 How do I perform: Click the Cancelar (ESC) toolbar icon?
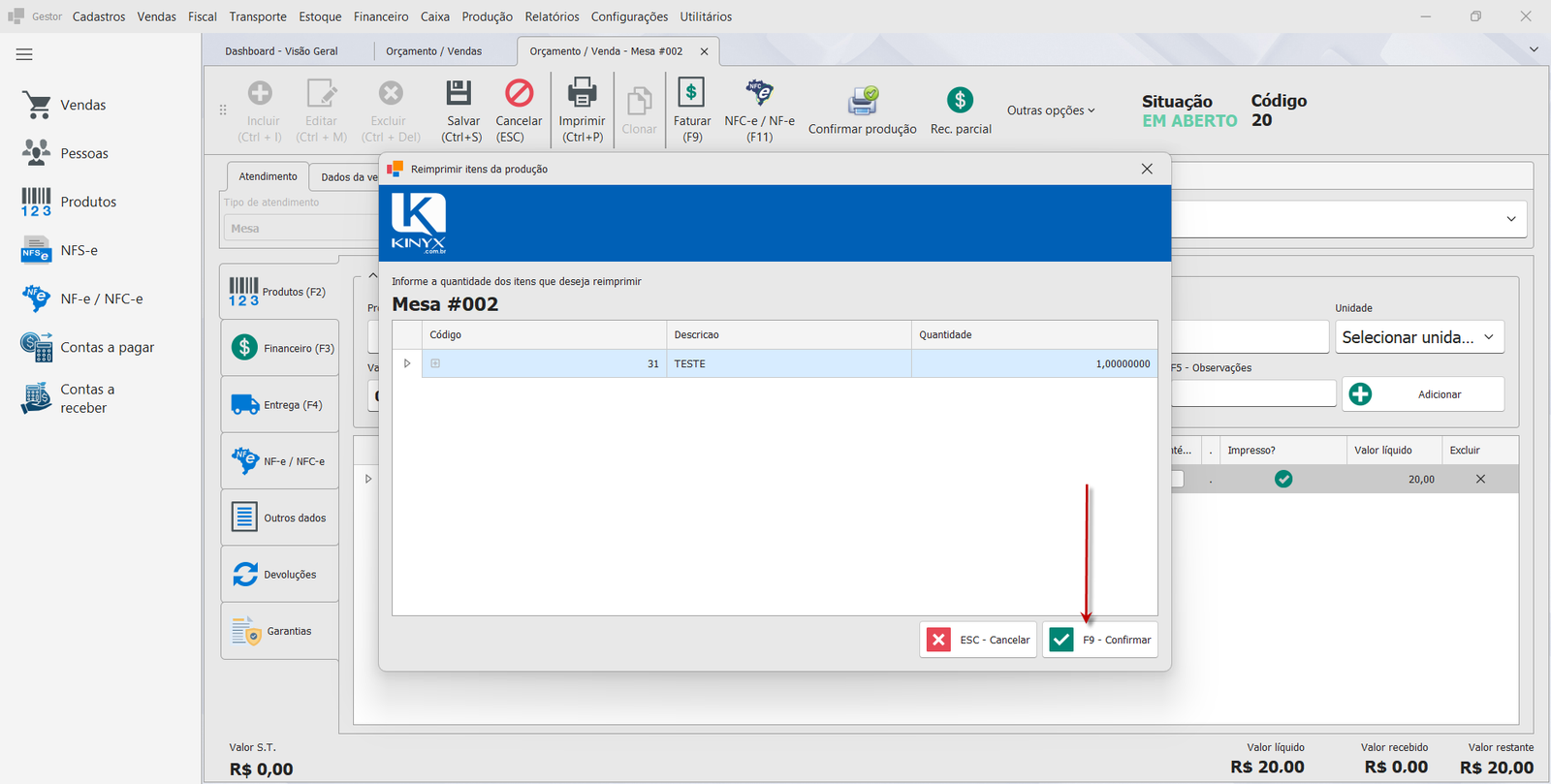click(520, 93)
